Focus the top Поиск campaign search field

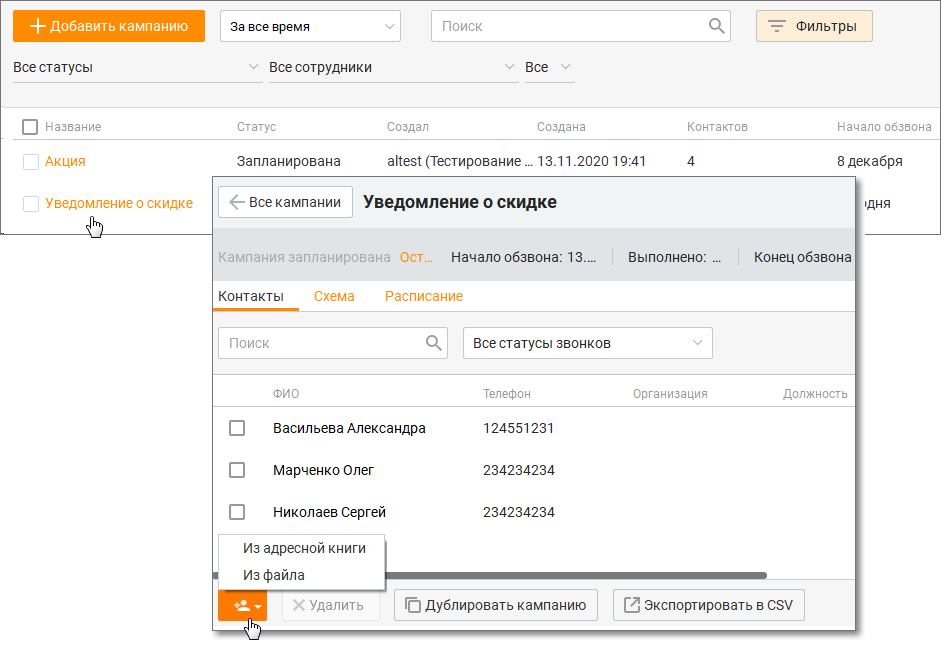point(581,26)
